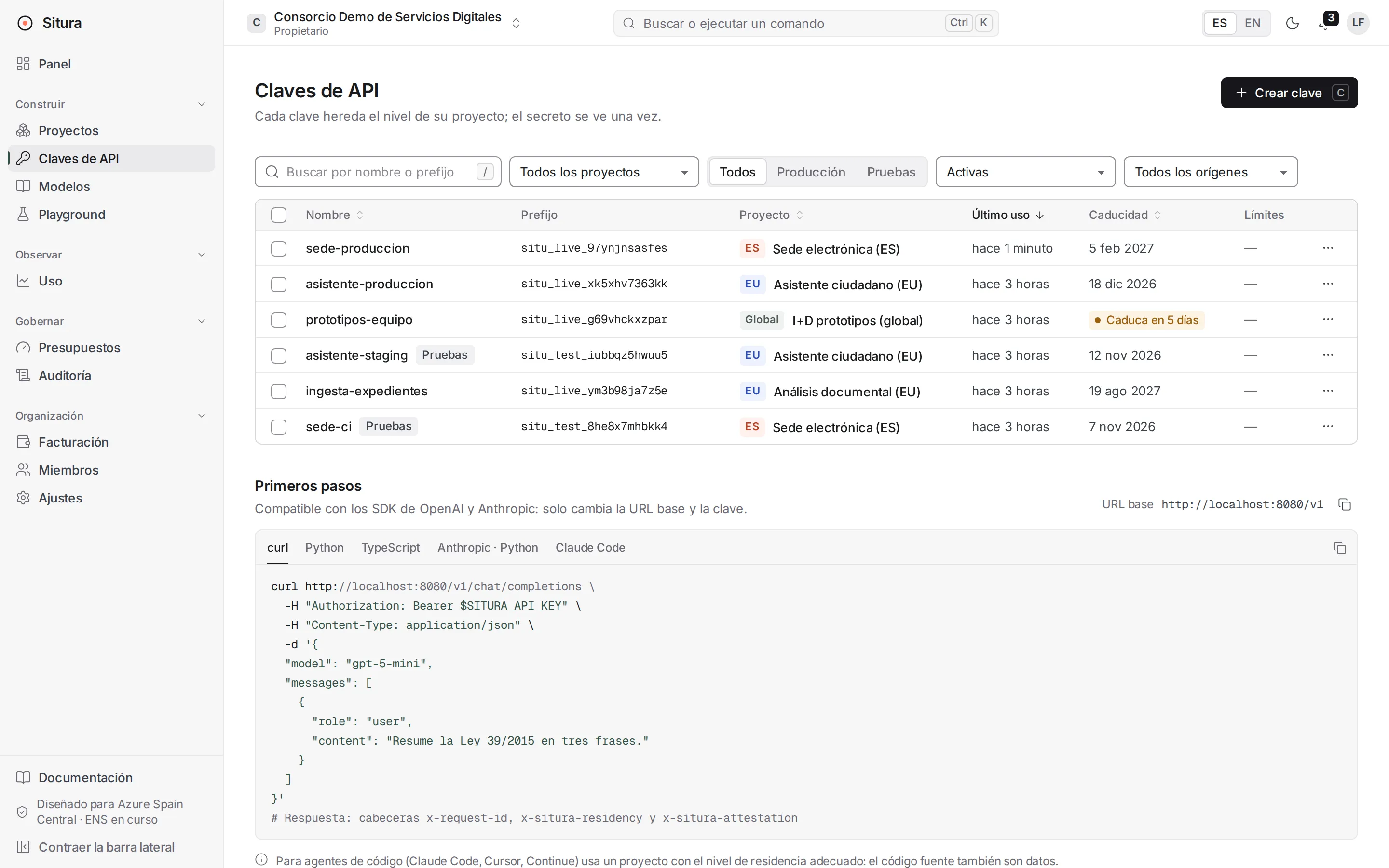Open row actions for sede-ci
1389x868 pixels.
tap(1328, 427)
